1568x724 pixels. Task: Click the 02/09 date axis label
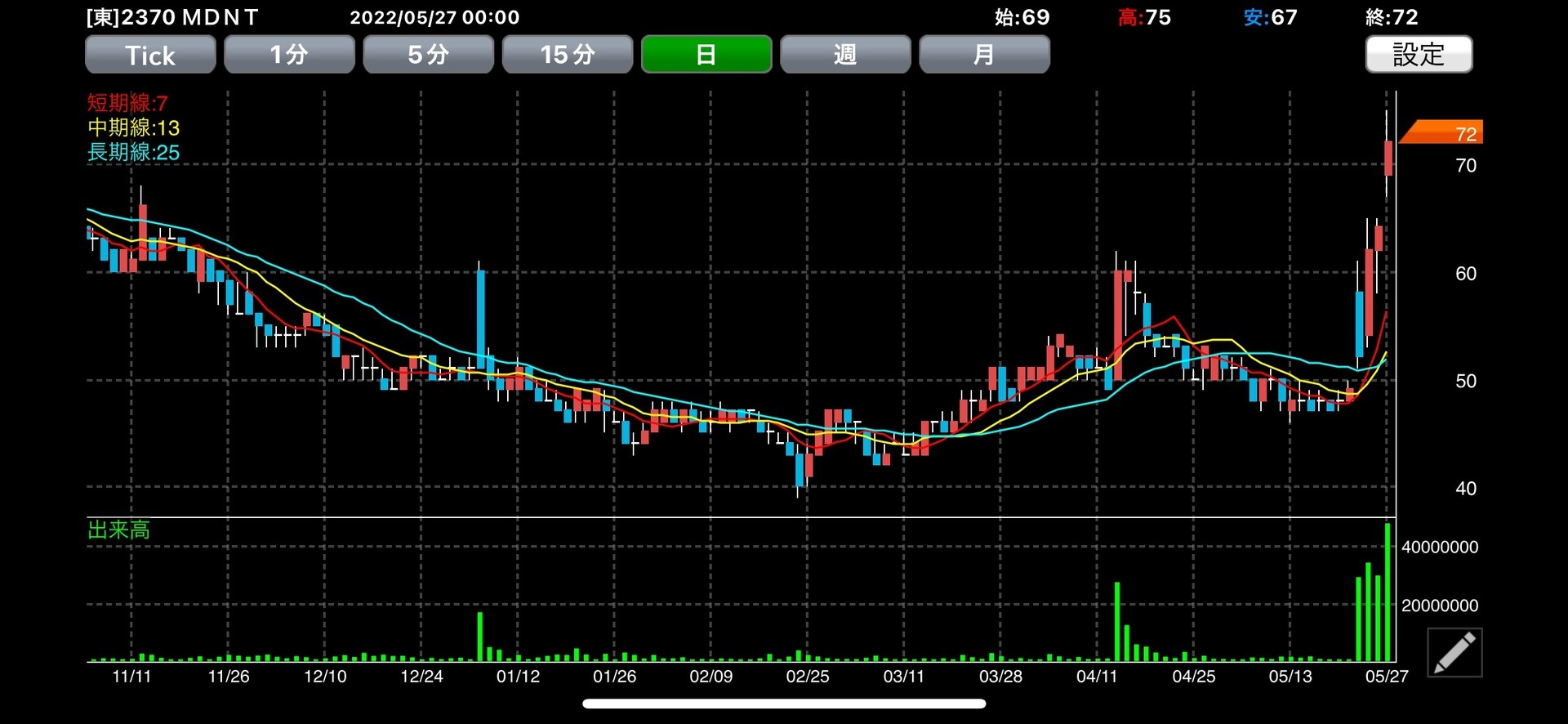pos(710,677)
